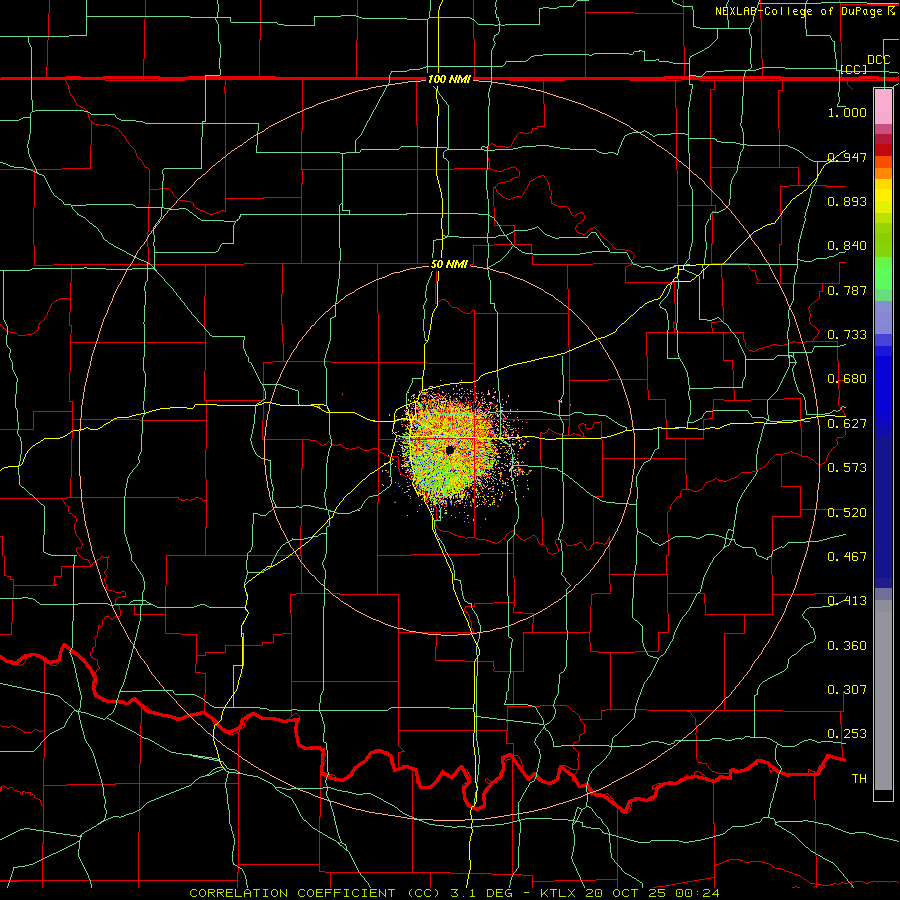Screen dimensions: 900x900
Task: Select the 0.520 legend value
Action: tap(847, 513)
